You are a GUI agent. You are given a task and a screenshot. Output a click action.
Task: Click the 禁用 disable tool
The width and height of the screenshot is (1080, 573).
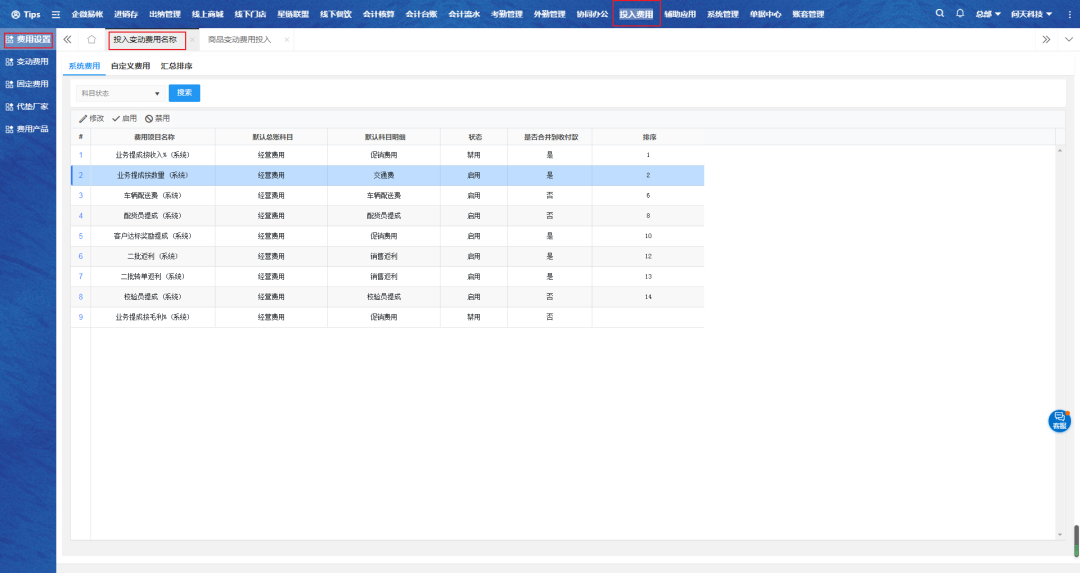pyautogui.click(x=157, y=118)
